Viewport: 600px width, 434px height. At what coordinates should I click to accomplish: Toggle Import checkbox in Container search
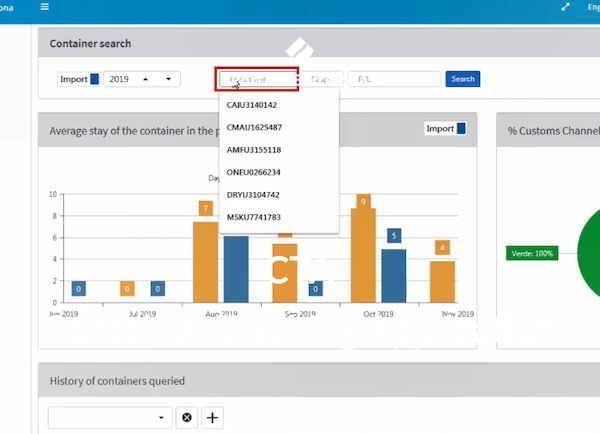point(95,79)
